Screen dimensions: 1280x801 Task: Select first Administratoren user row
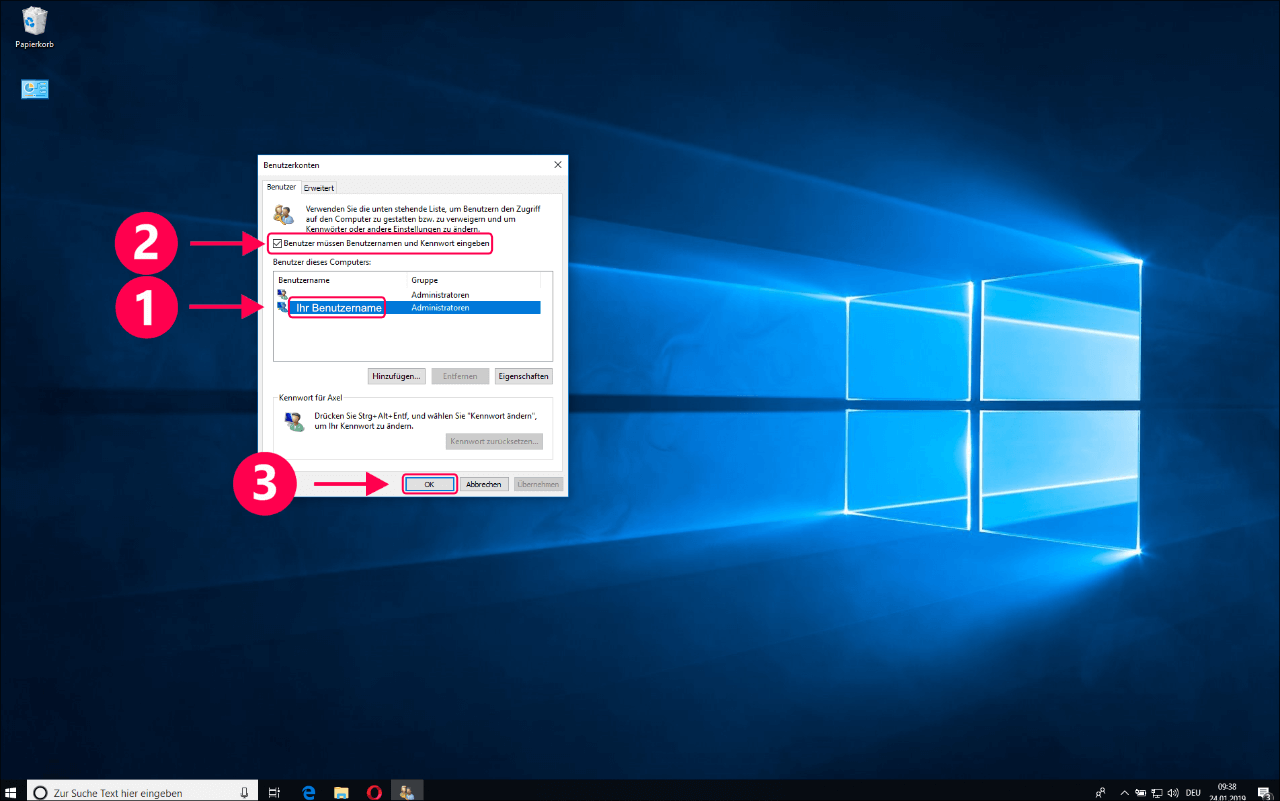408,295
